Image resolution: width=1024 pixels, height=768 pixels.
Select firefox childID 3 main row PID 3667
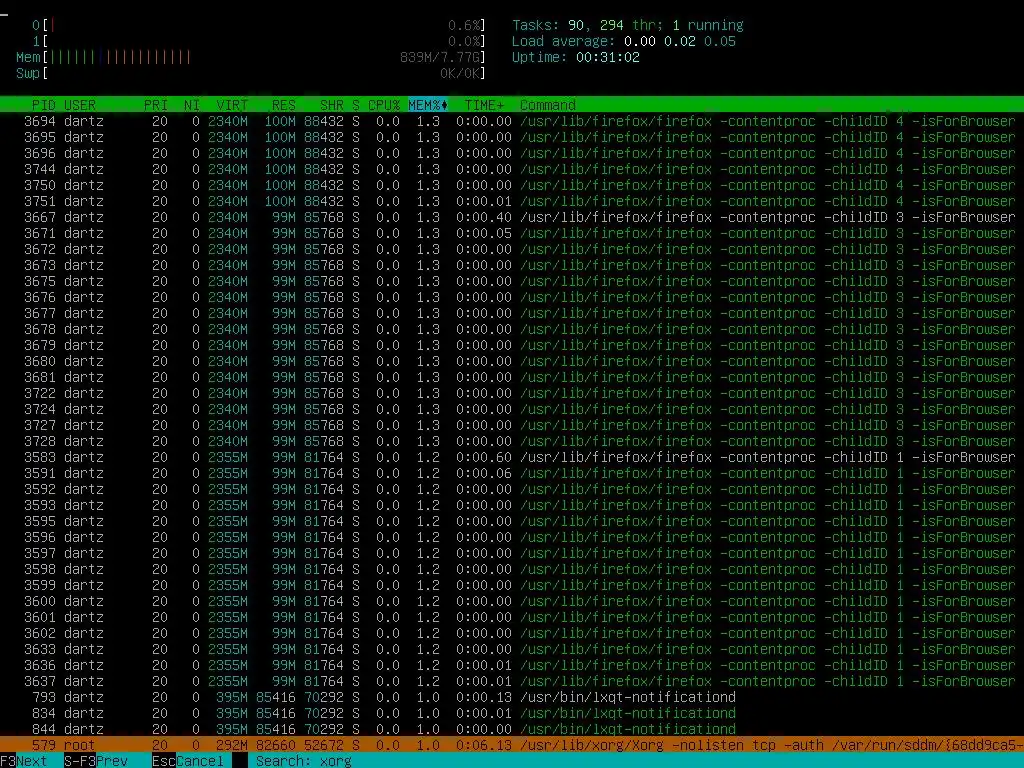point(512,217)
